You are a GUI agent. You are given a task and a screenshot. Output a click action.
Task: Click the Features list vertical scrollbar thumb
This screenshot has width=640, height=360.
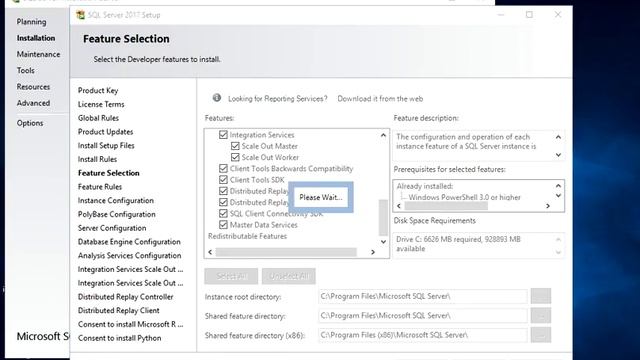[383, 218]
